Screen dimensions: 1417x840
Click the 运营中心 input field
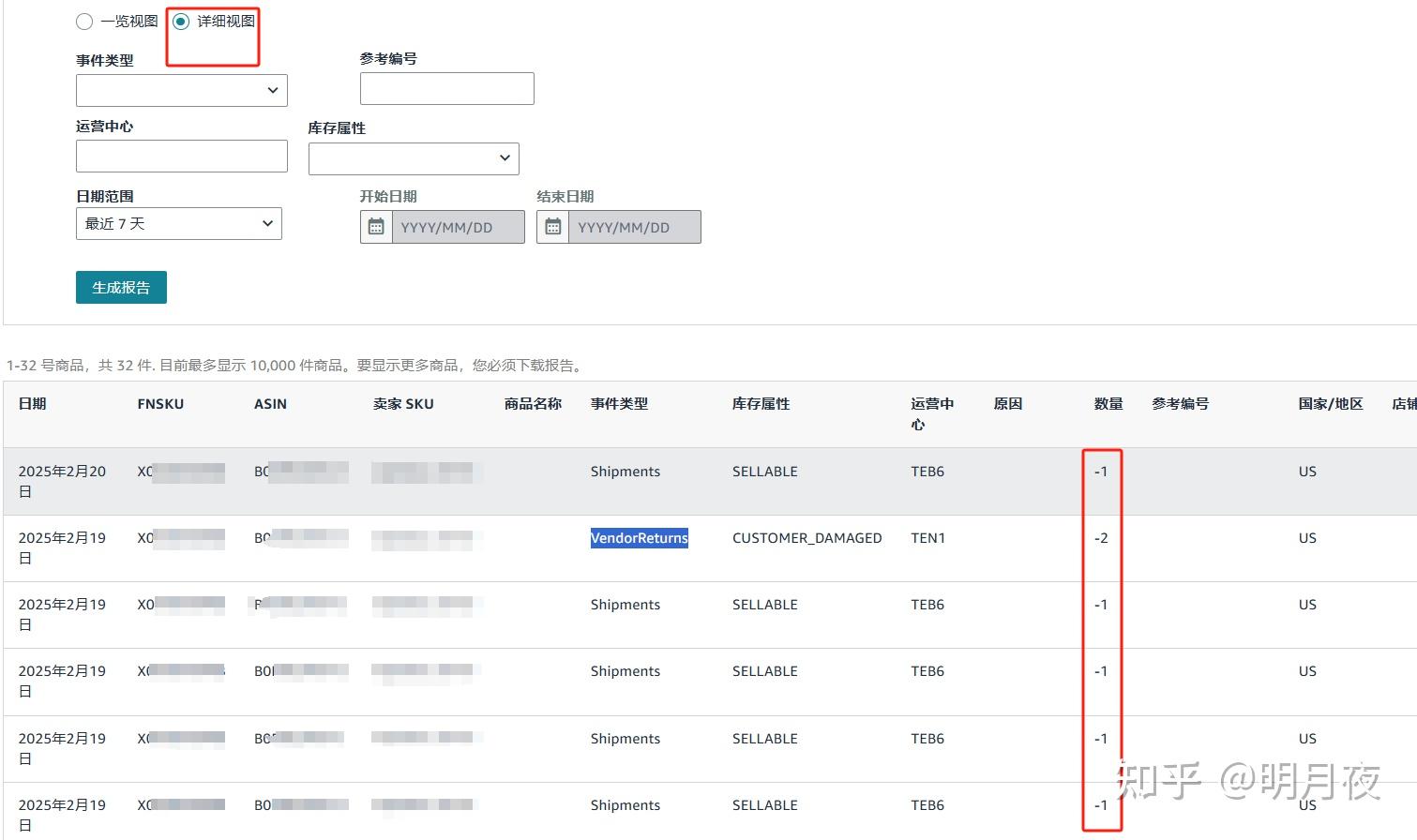click(181, 156)
